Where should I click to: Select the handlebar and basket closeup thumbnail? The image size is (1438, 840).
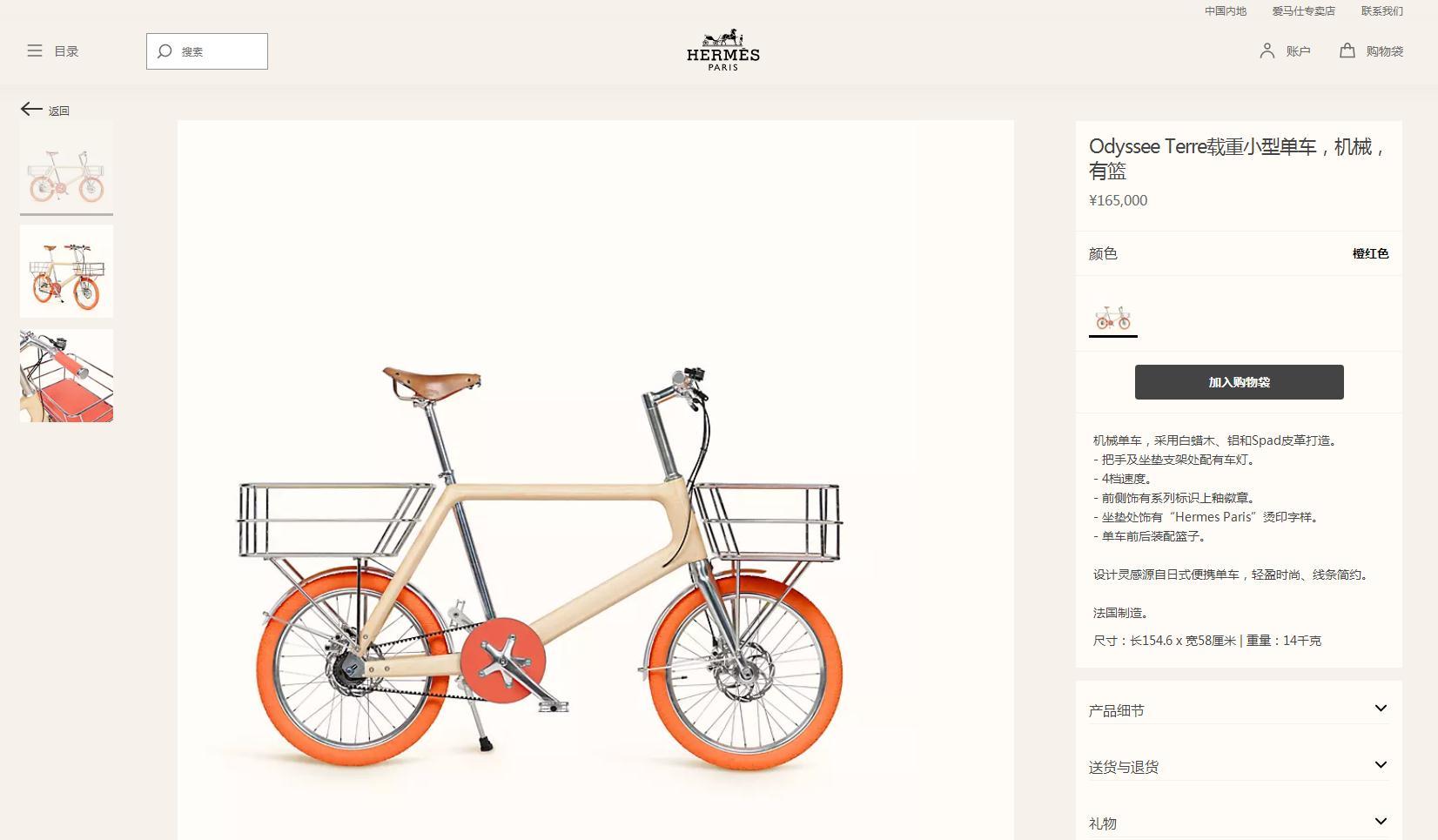click(x=66, y=375)
